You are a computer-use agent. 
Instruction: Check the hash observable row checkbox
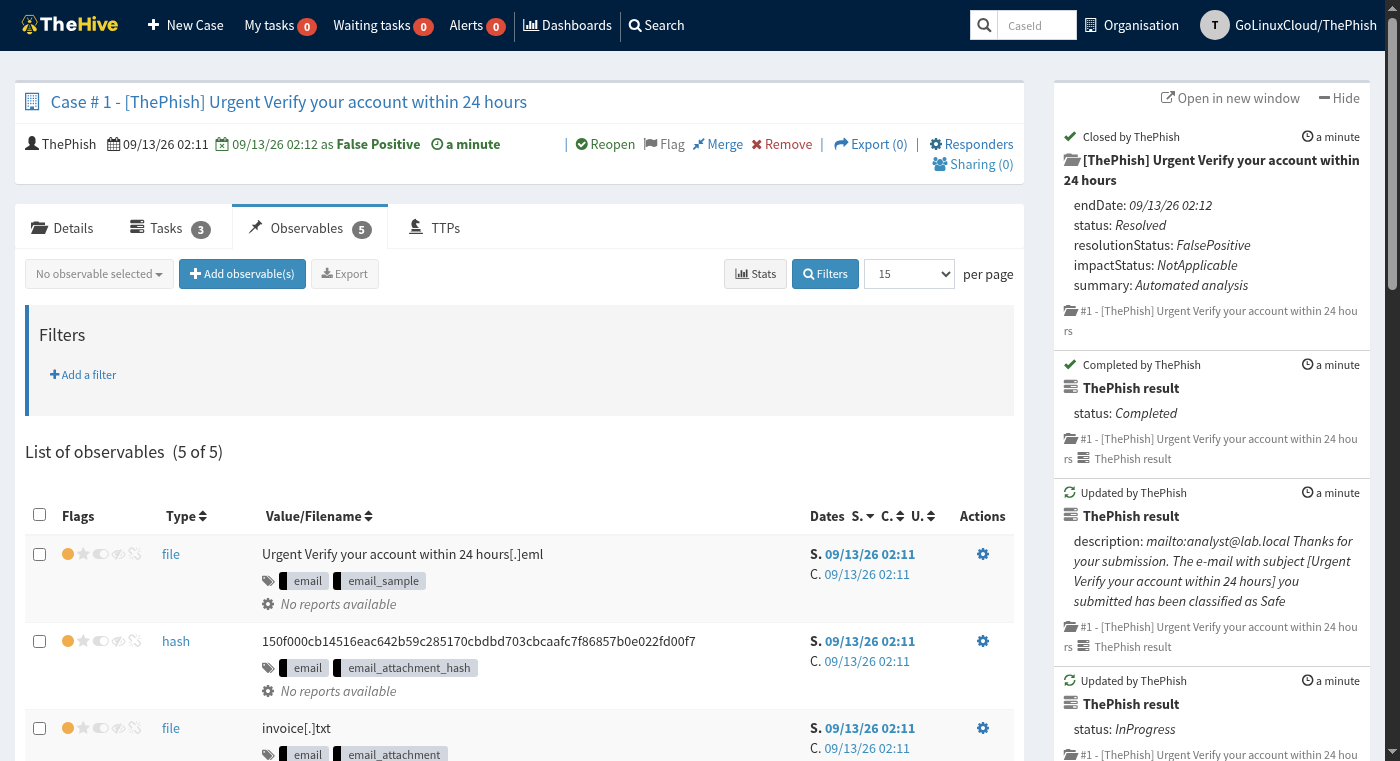[40, 641]
